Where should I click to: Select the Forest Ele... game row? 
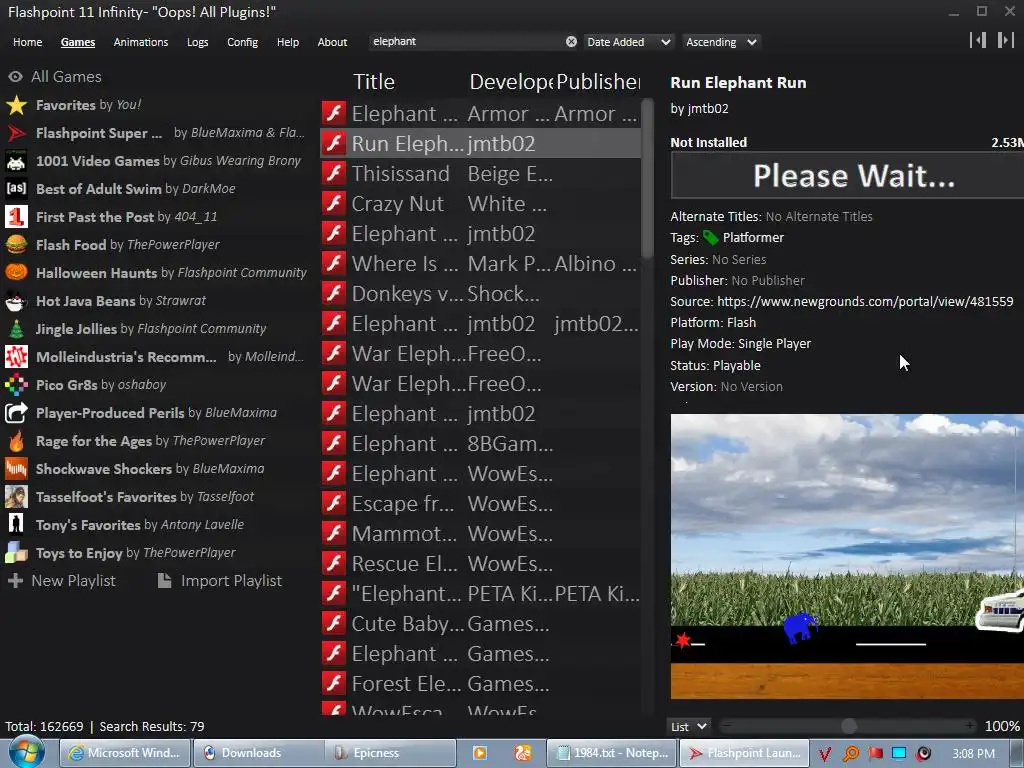[x=481, y=684]
